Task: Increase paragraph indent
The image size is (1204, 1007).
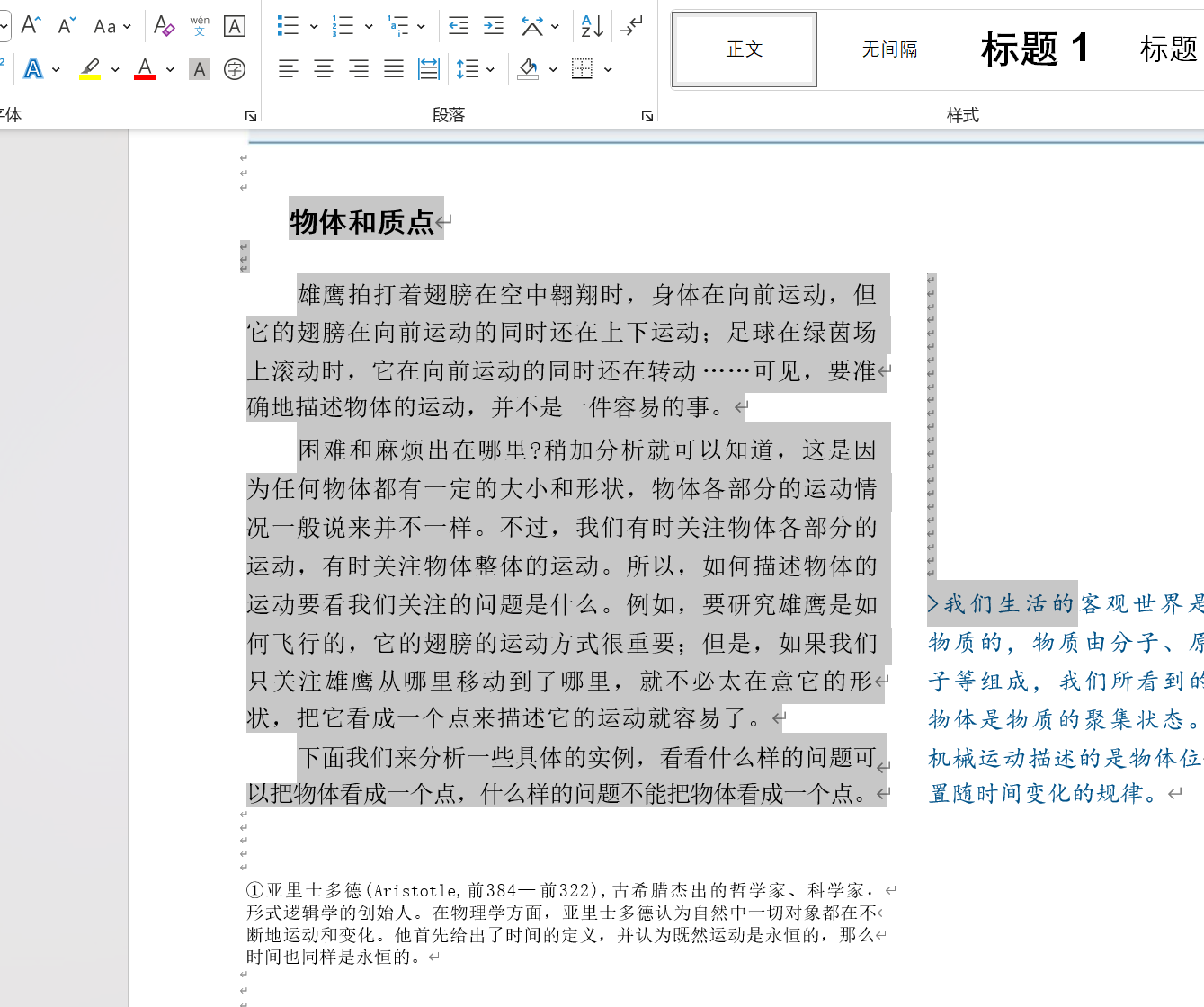Action: tap(494, 26)
